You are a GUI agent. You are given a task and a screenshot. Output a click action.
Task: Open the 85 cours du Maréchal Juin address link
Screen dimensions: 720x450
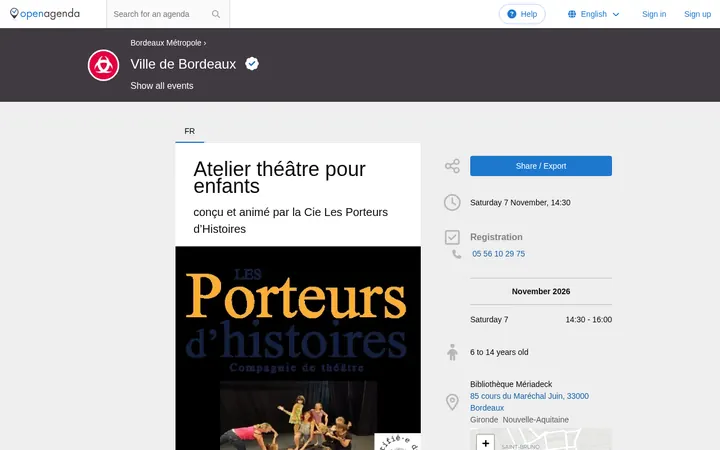pos(529,402)
